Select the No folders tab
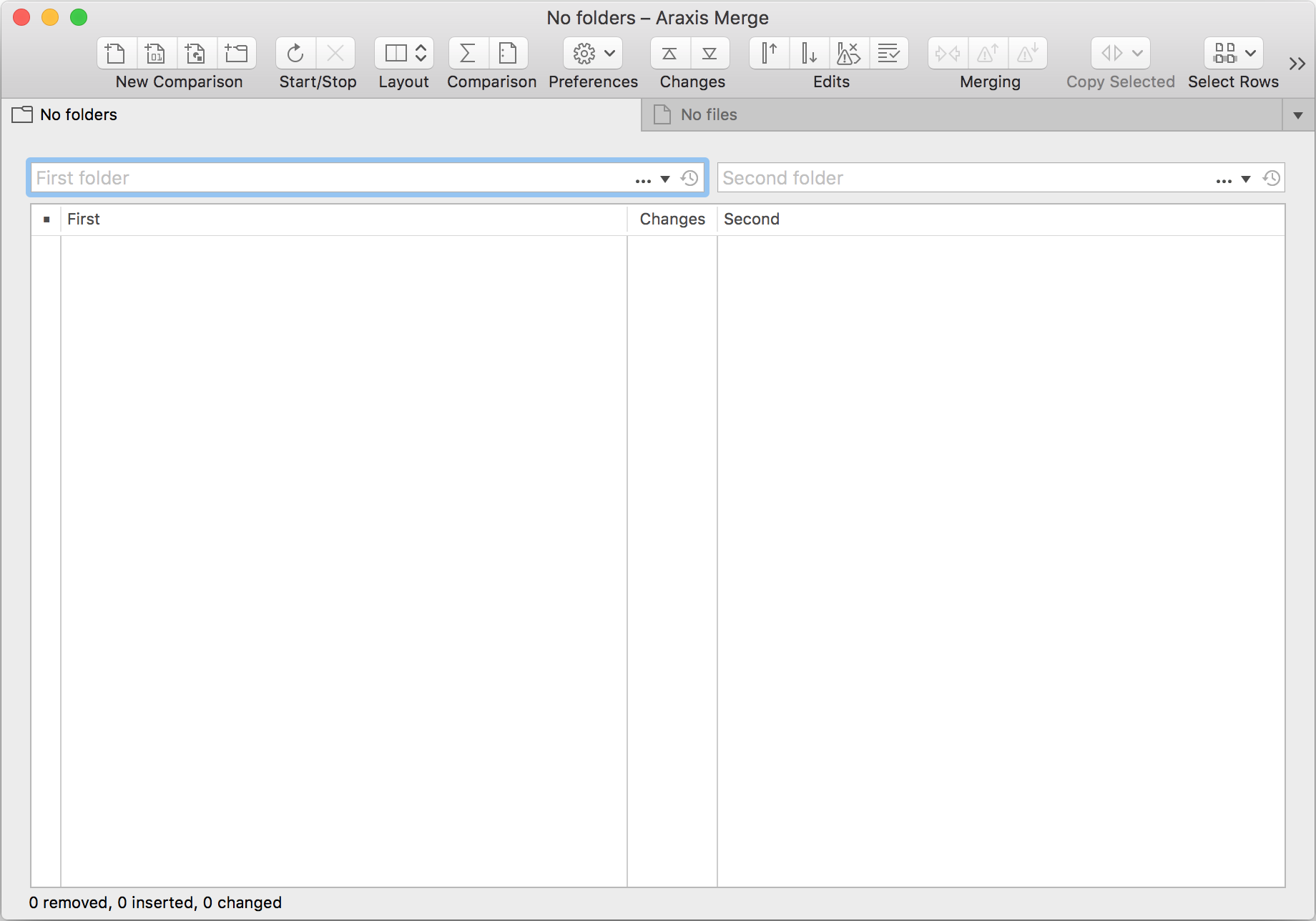The width and height of the screenshot is (1316, 921). [77, 114]
